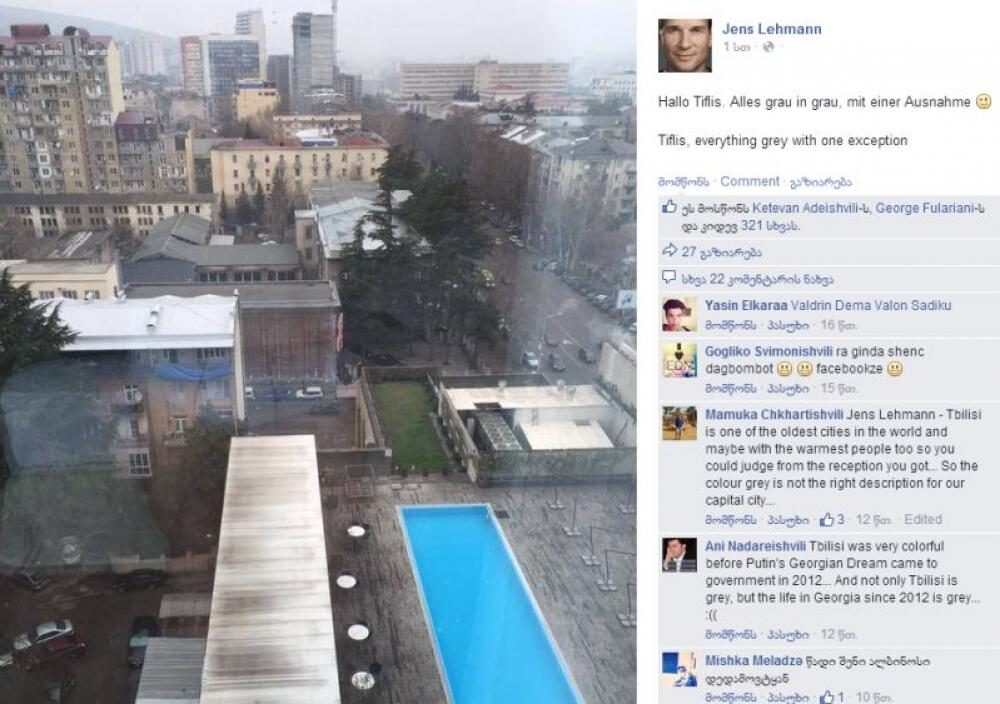Open Gogliko Svimonishvili profile link
The width and height of the screenshot is (1000, 704).
768,351
